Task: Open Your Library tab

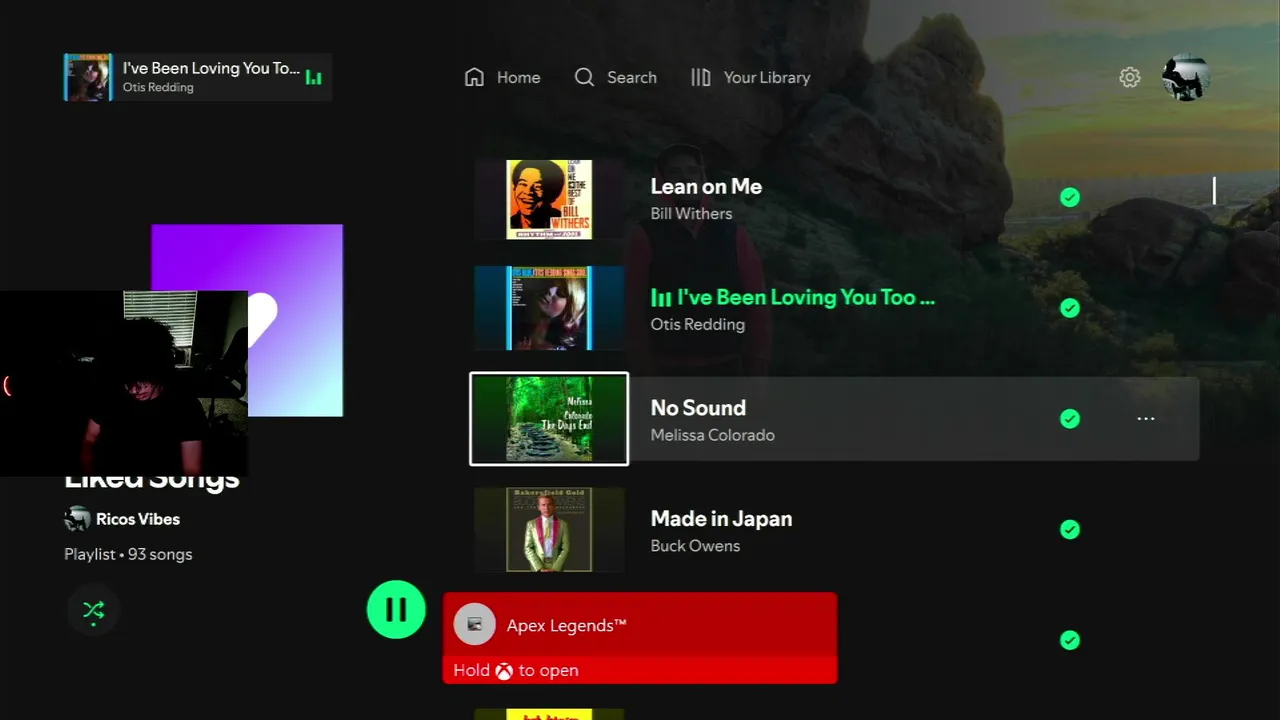Action: (750, 77)
